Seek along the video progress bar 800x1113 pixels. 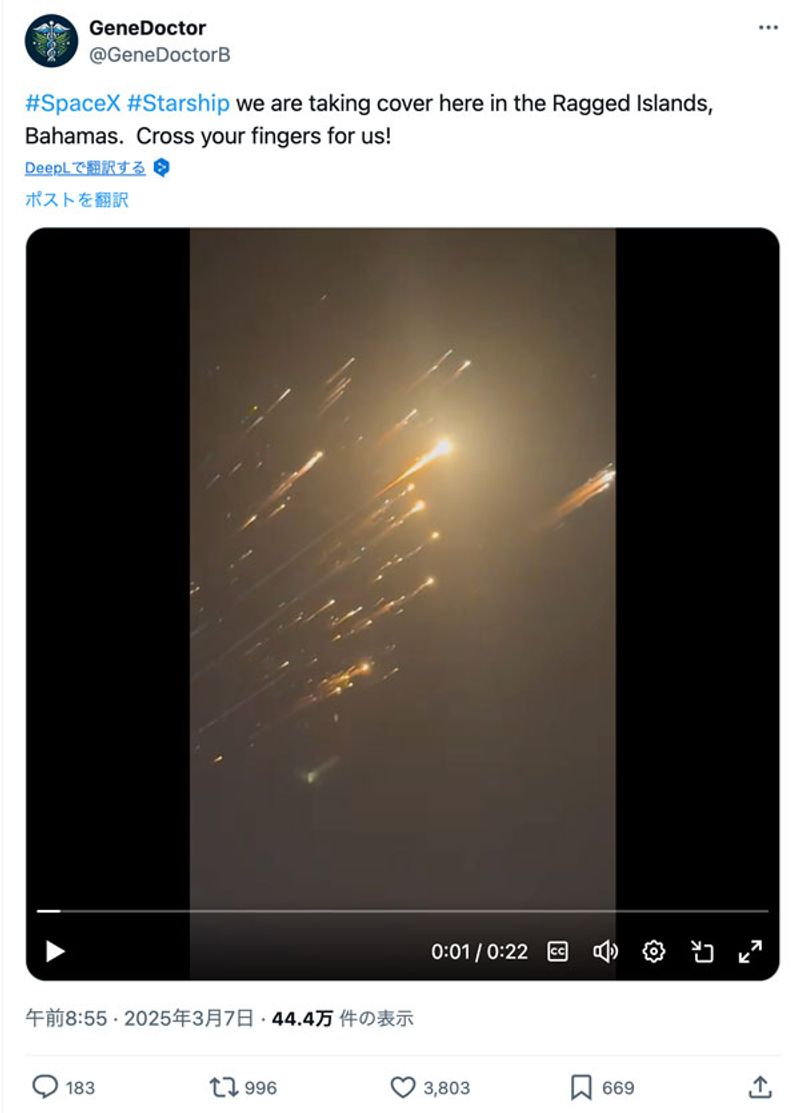pyautogui.click(x=402, y=911)
